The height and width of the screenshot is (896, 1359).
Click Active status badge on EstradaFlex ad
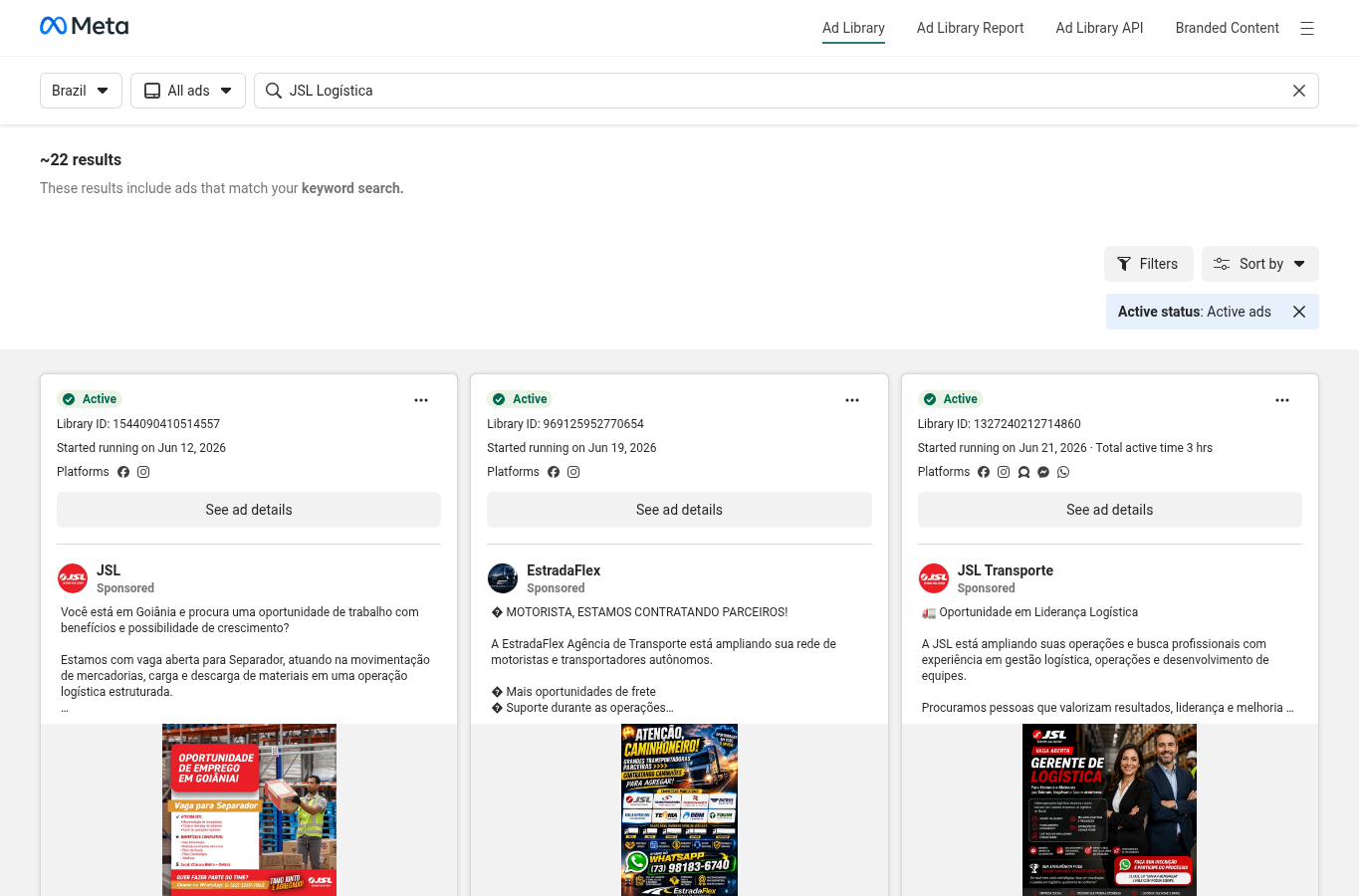pos(520,399)
